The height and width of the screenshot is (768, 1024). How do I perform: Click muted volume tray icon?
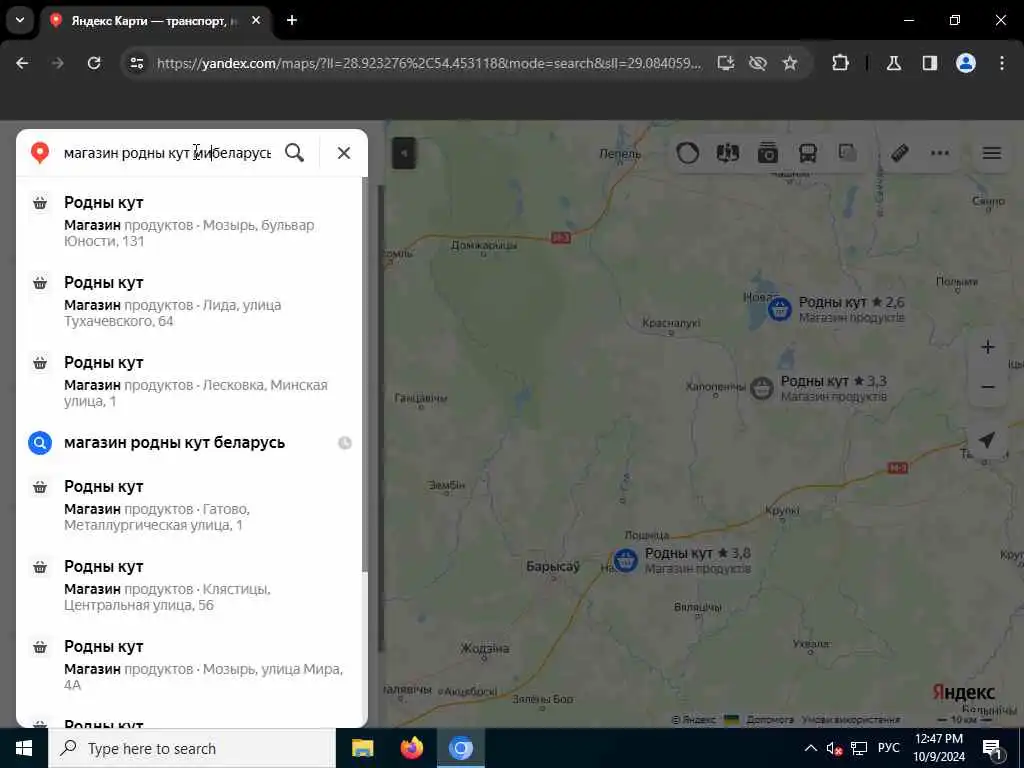pyautogui.click(x=834, y=748)
